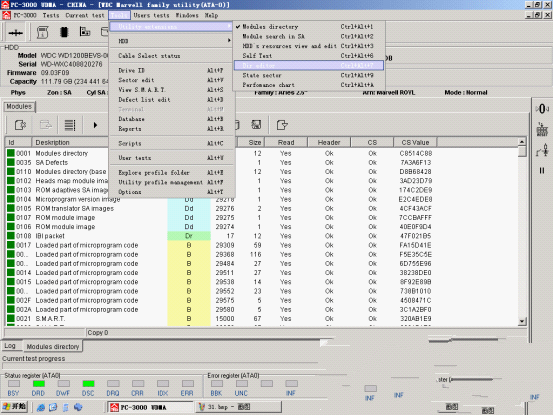Click the black ROM chip toolbar icon
Image resolution: width=553 pixels, height=415 pixels.
64,32
